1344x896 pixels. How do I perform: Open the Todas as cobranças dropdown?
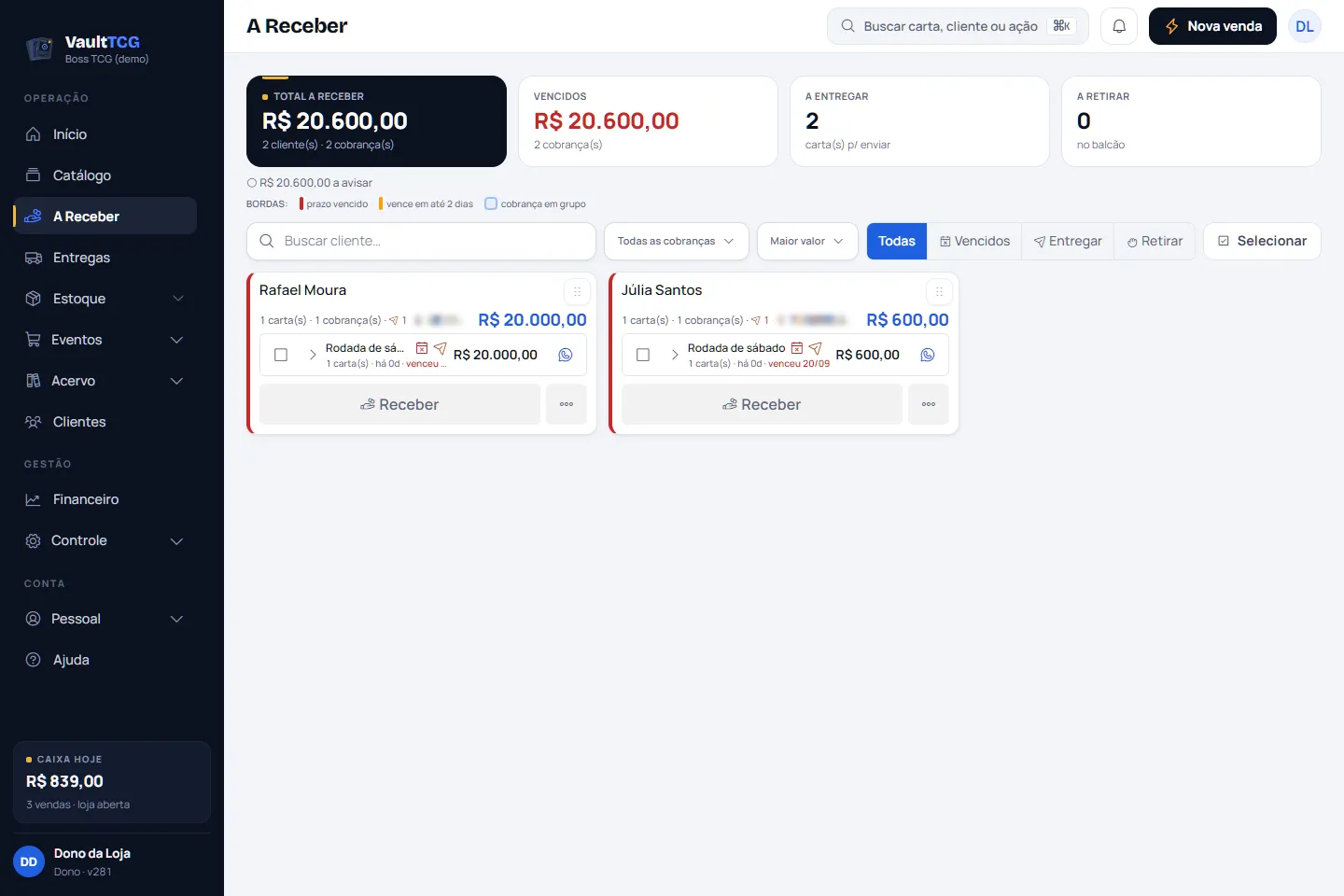click(677, 241)
